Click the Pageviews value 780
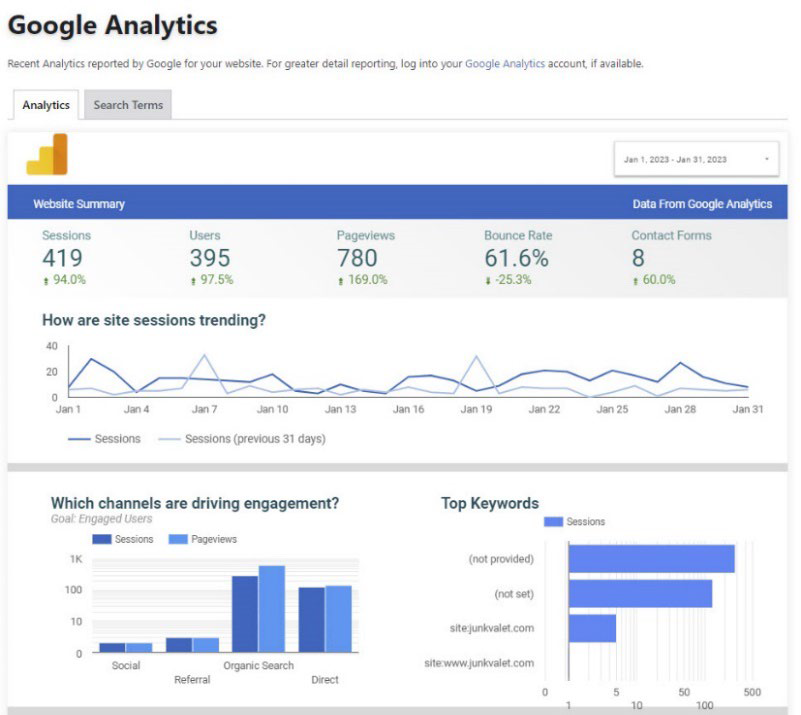The width and height of the screenshot is (801, 715). [357, 258]
